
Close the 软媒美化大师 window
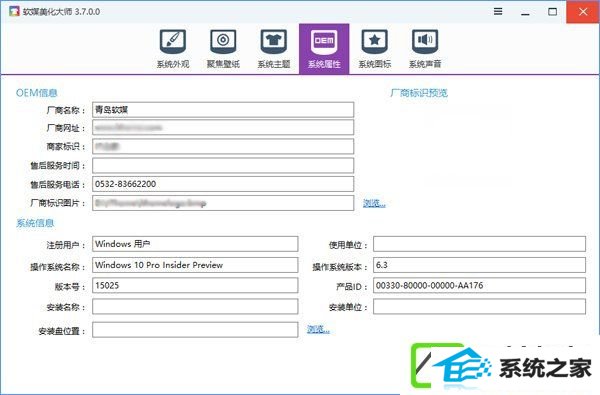pyautogui.click(x=583, y=12)
